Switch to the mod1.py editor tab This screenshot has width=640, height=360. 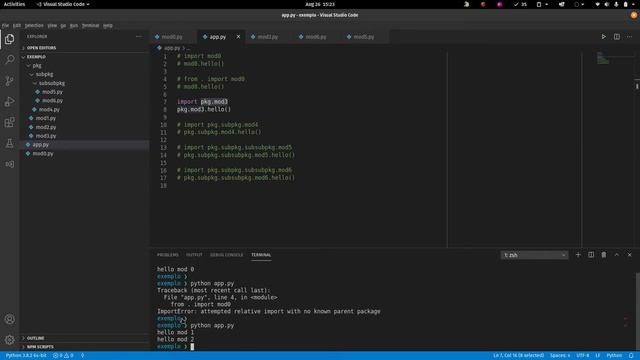click(x=268, y=37)
